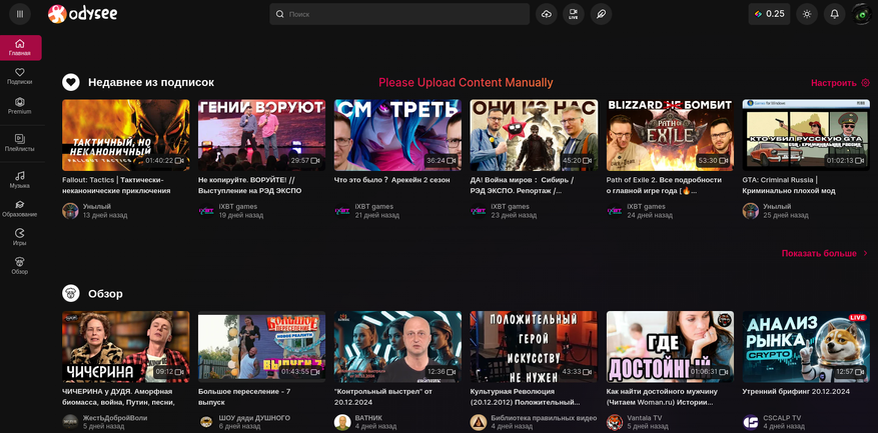The image size is (878, 433).
Task: Click the Обзор section header icon
Action: click(x=71, y=293)
